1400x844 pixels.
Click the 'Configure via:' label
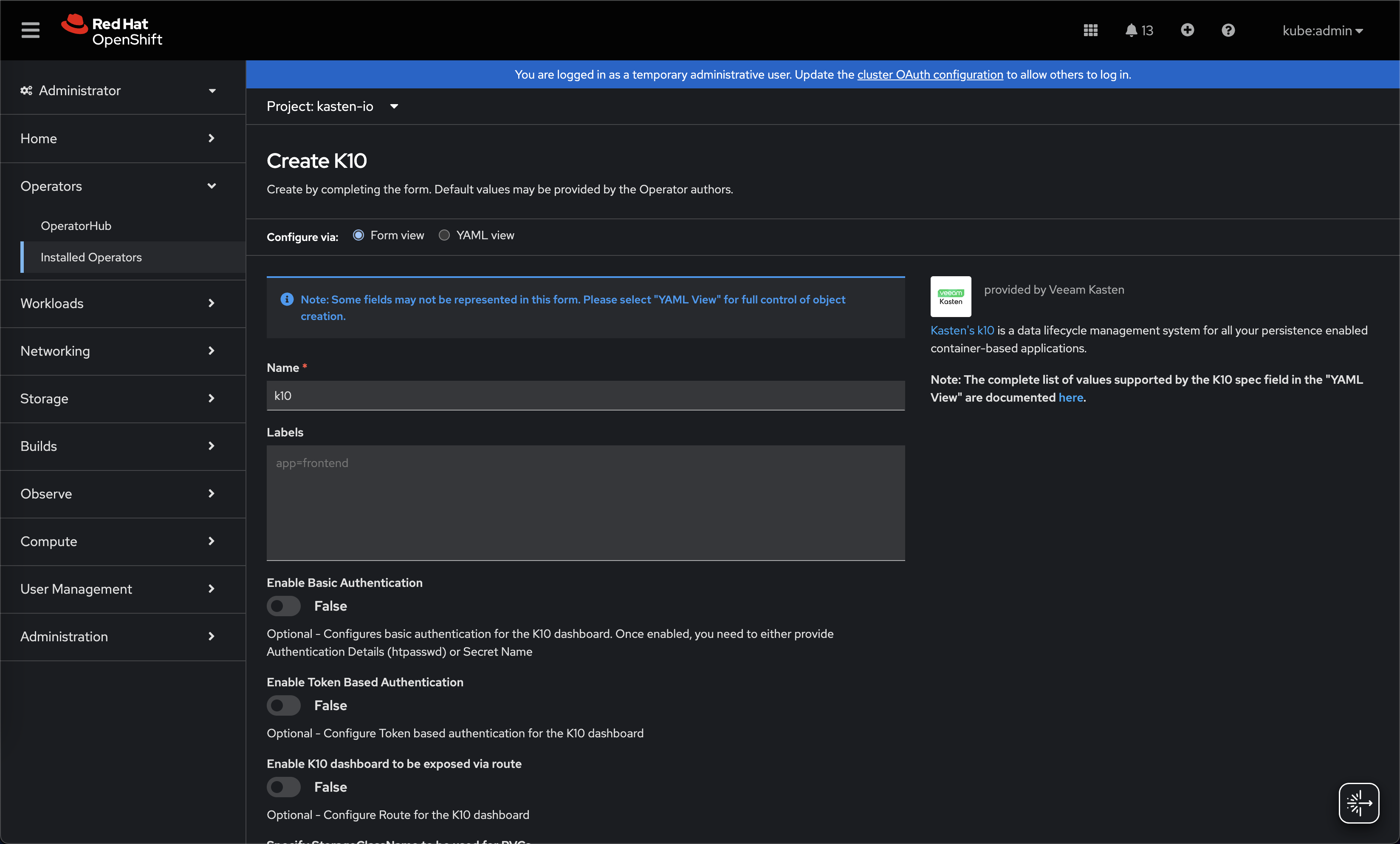(x=302, y=237)
